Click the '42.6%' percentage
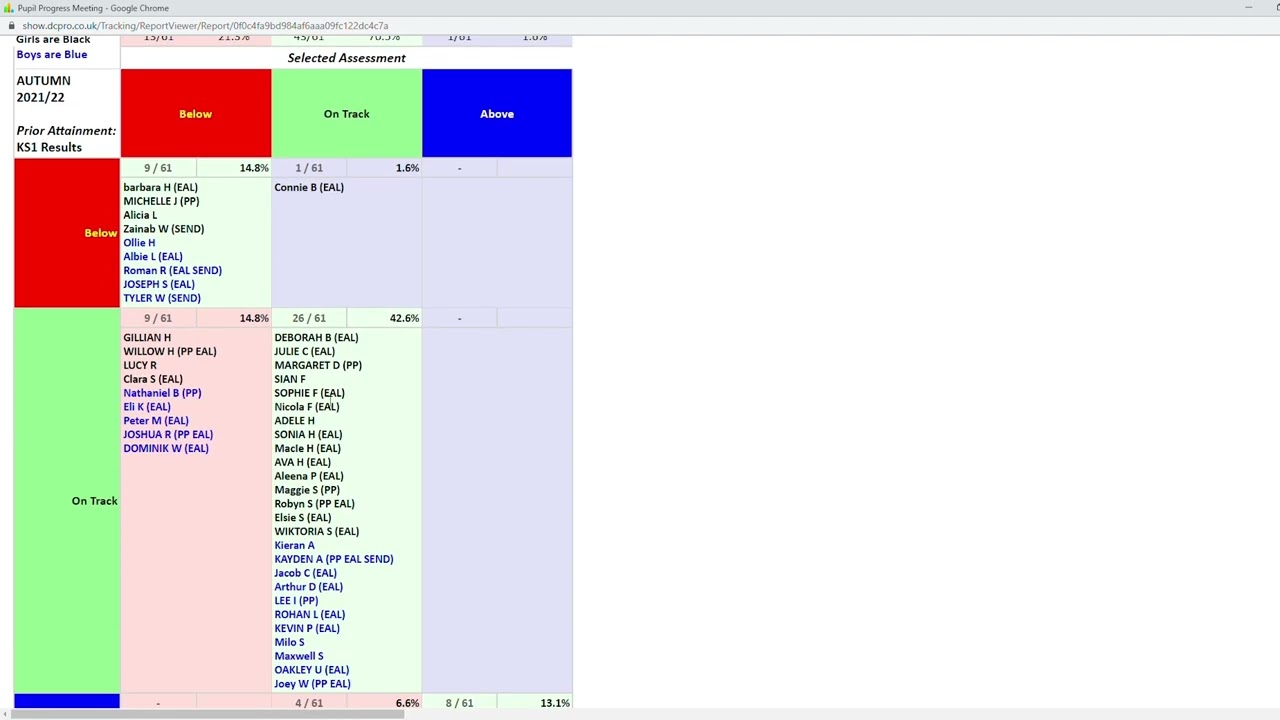The image size is (1280, 720). tap(405, 318)
